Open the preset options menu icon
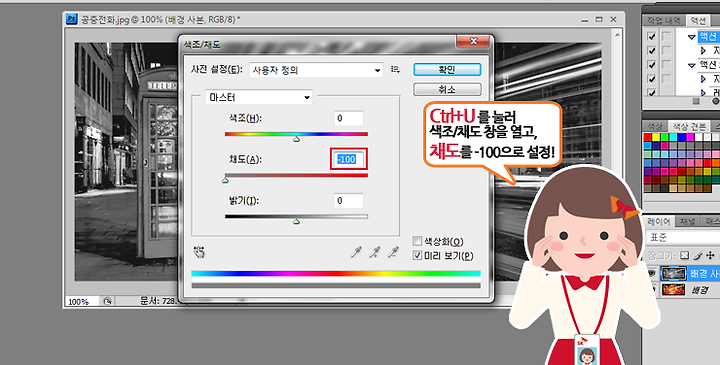 pyautogui.click(x=395, y=70)
